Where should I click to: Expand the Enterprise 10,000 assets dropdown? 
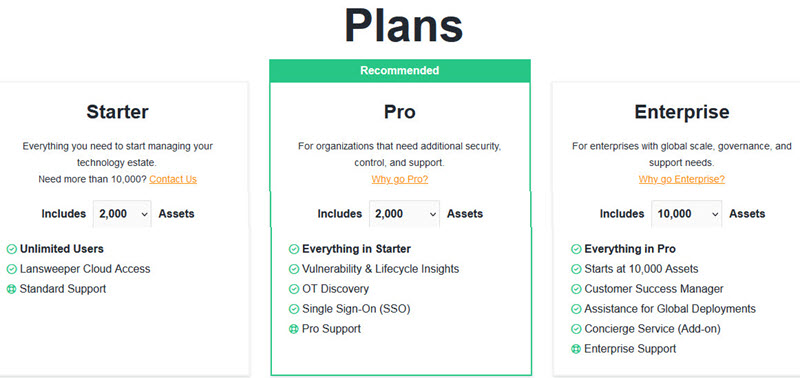pos(687,214)
